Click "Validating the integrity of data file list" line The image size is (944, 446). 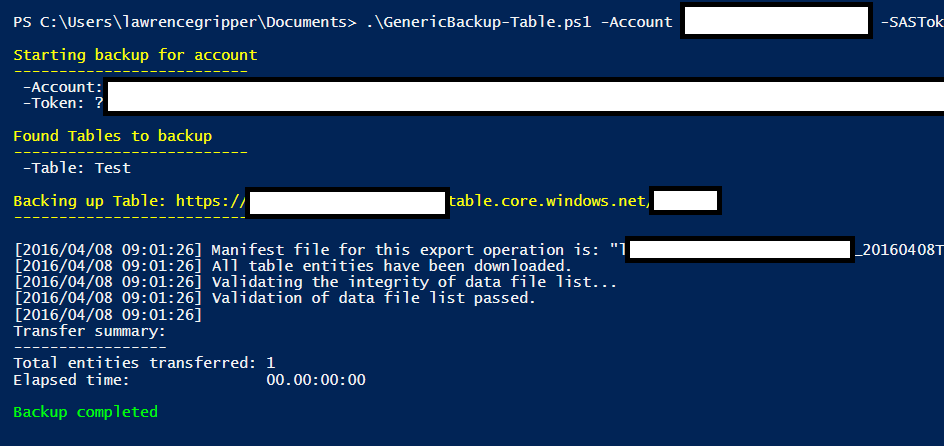point(414,282)
